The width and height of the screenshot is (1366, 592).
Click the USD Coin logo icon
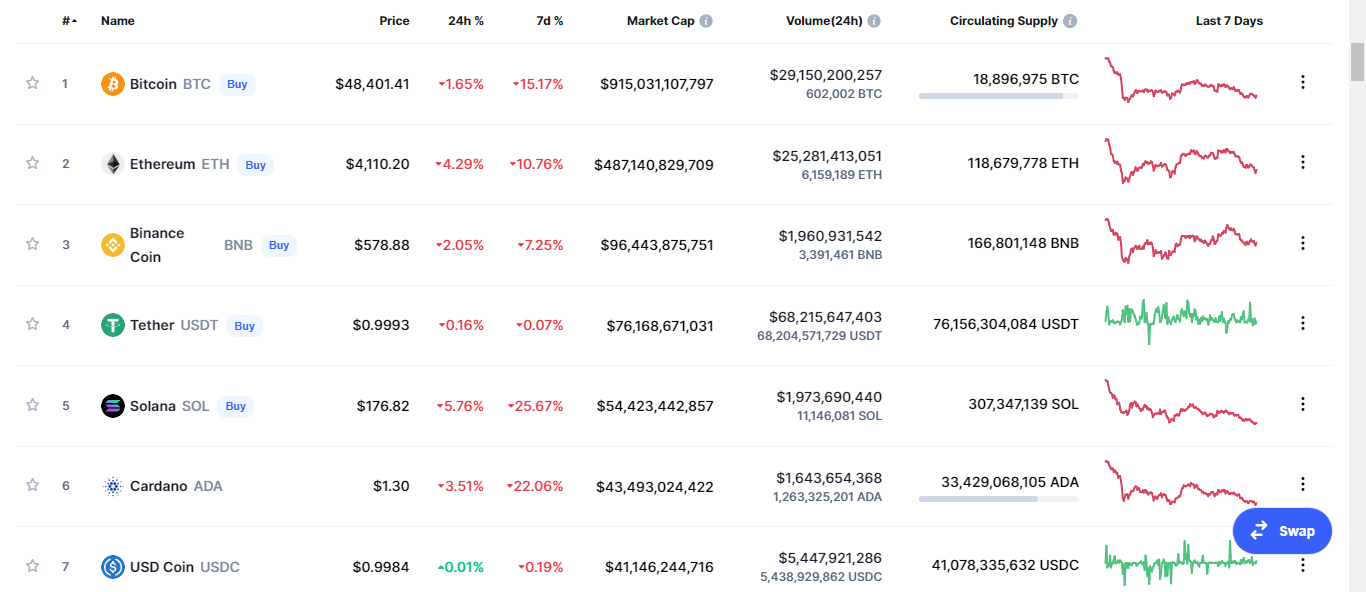click(x=113, y=567)
